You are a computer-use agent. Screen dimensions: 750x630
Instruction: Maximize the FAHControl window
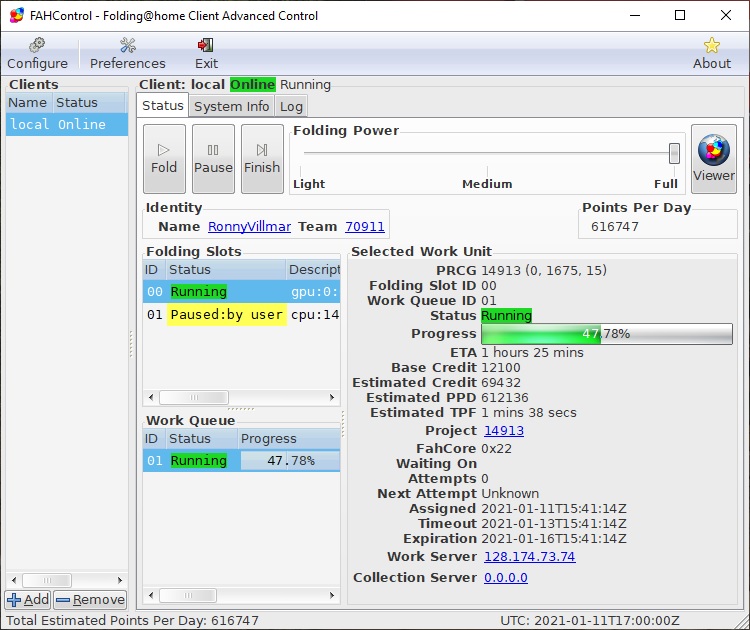680,15
